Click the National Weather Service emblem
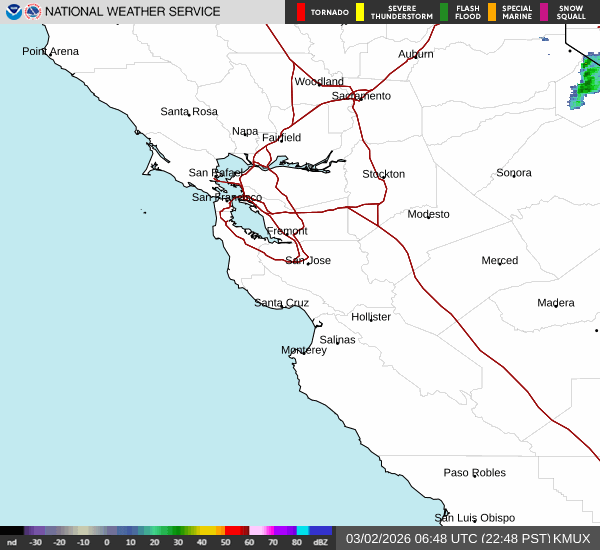 point(34,12)
